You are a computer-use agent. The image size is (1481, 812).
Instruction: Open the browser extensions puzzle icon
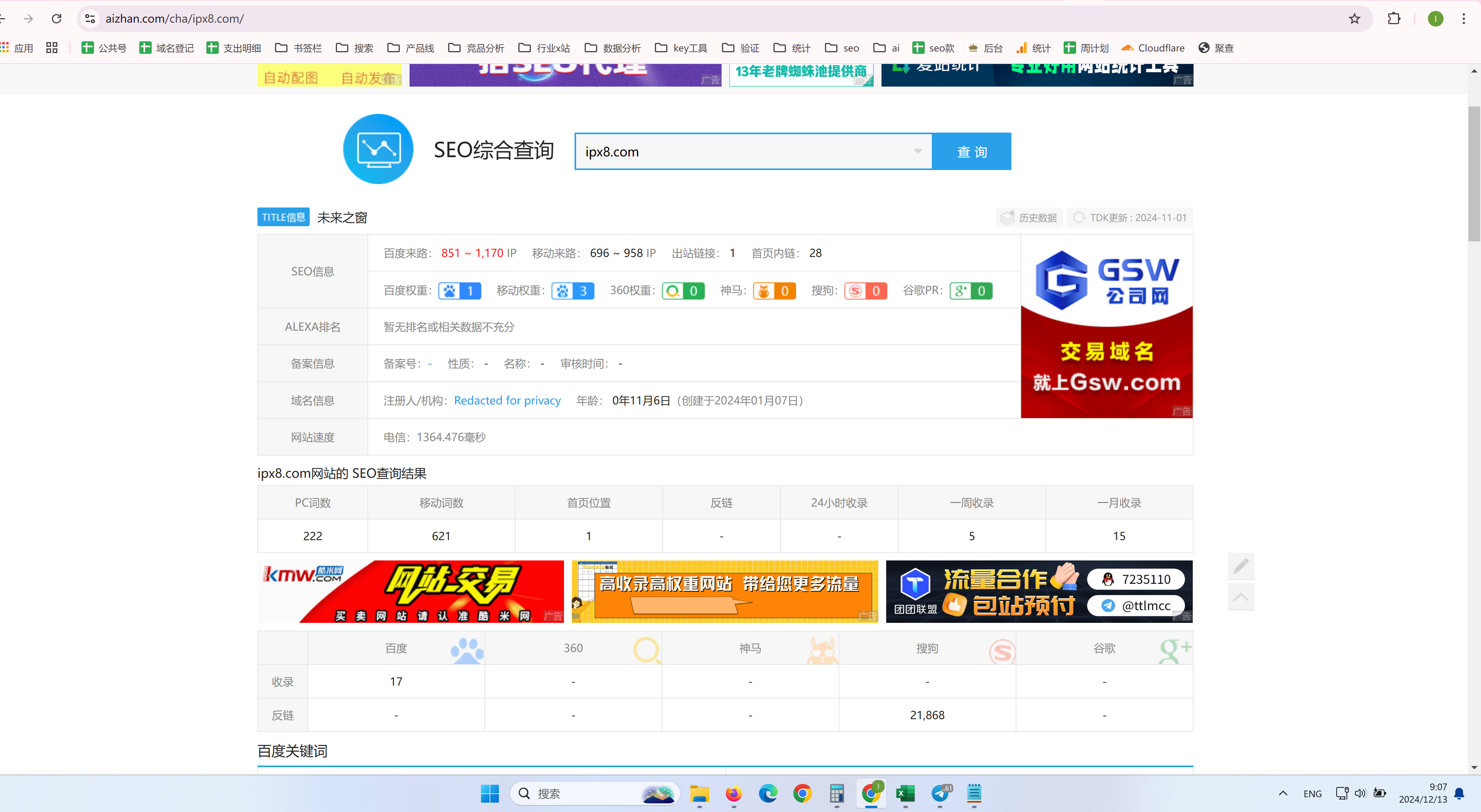coord(1394,19)
